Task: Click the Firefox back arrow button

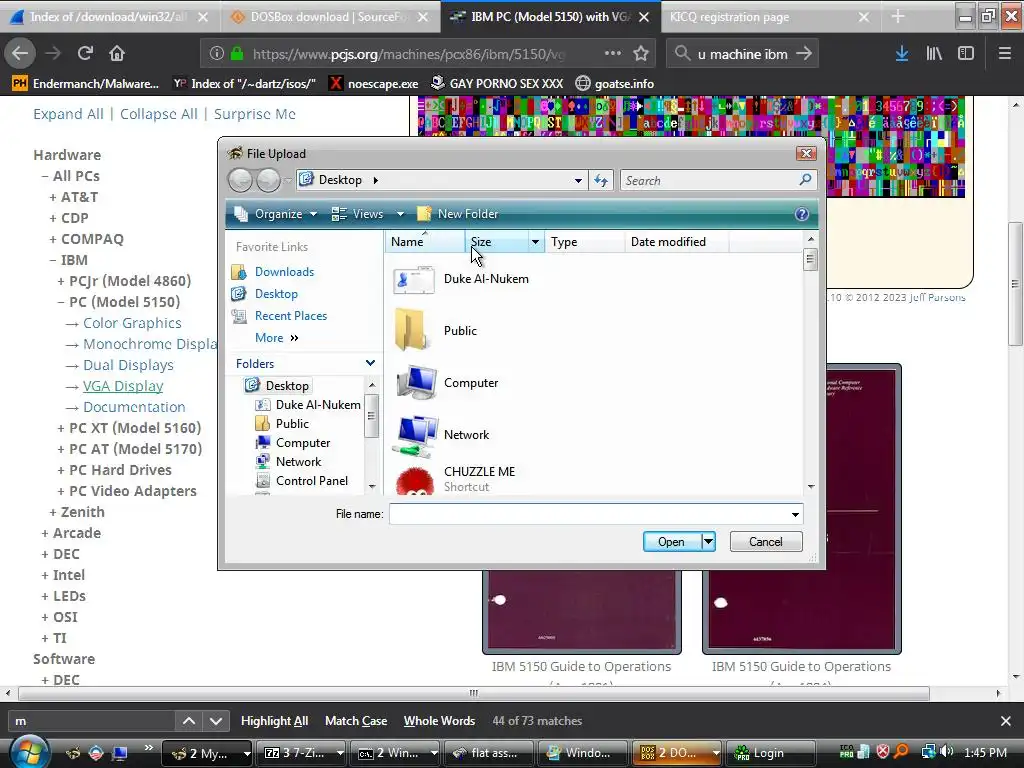Action: coord(20,53)
